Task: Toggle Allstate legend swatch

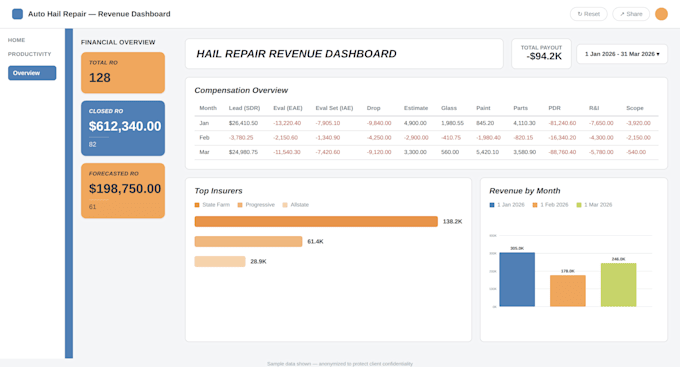Action: coord(285,205)
